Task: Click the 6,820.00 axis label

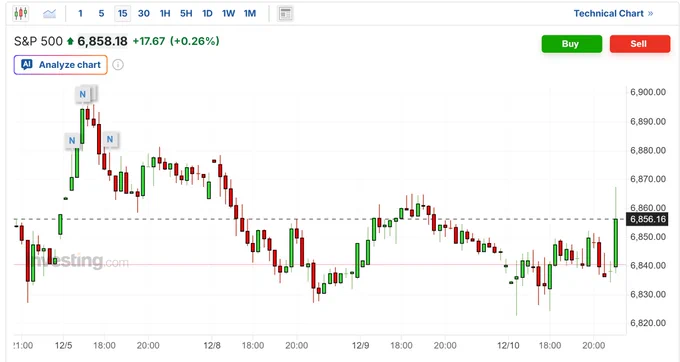Action: click(x=647, y=323)
